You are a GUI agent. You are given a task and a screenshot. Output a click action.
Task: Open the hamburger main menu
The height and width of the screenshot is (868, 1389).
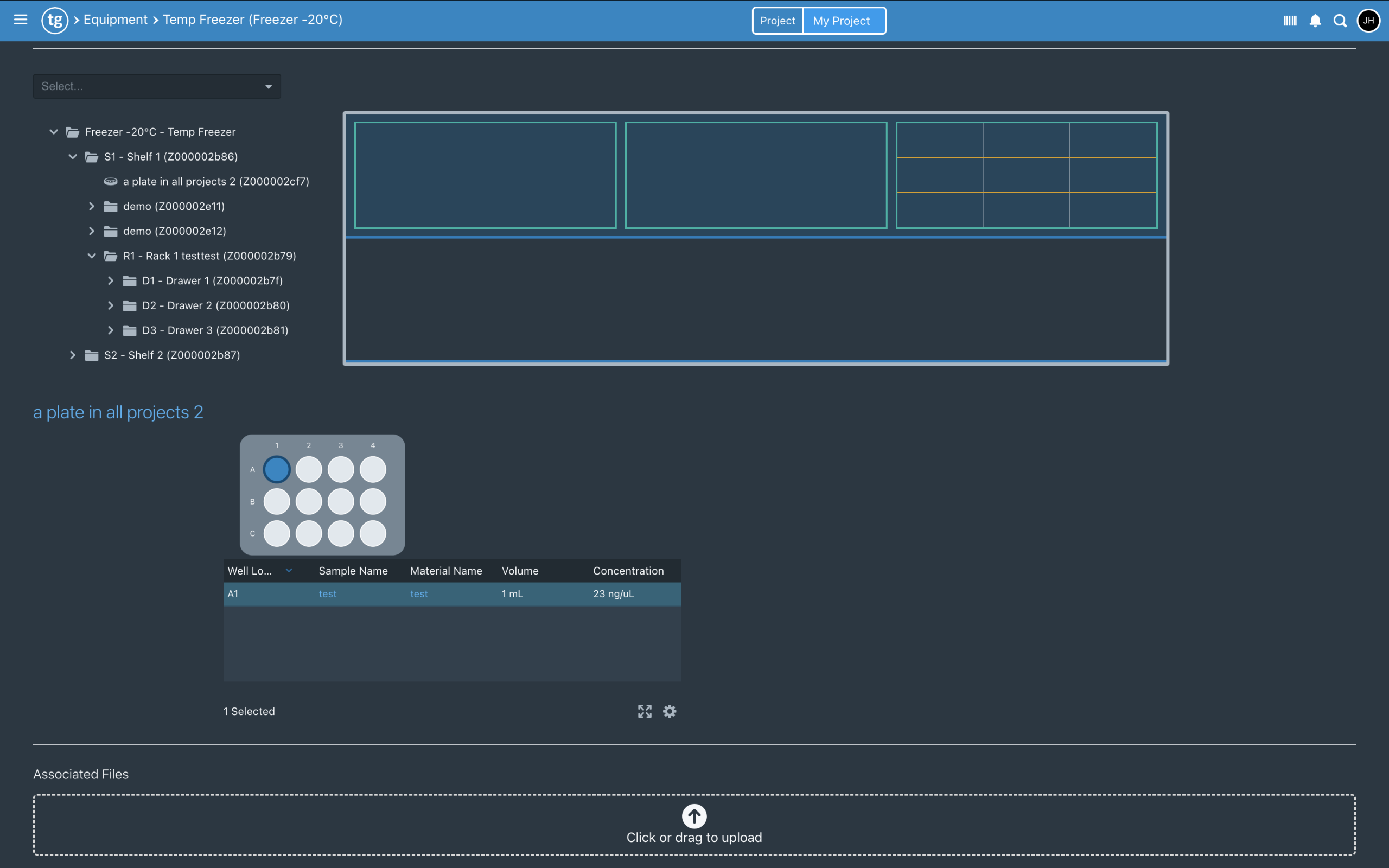(x=21, y=20)
